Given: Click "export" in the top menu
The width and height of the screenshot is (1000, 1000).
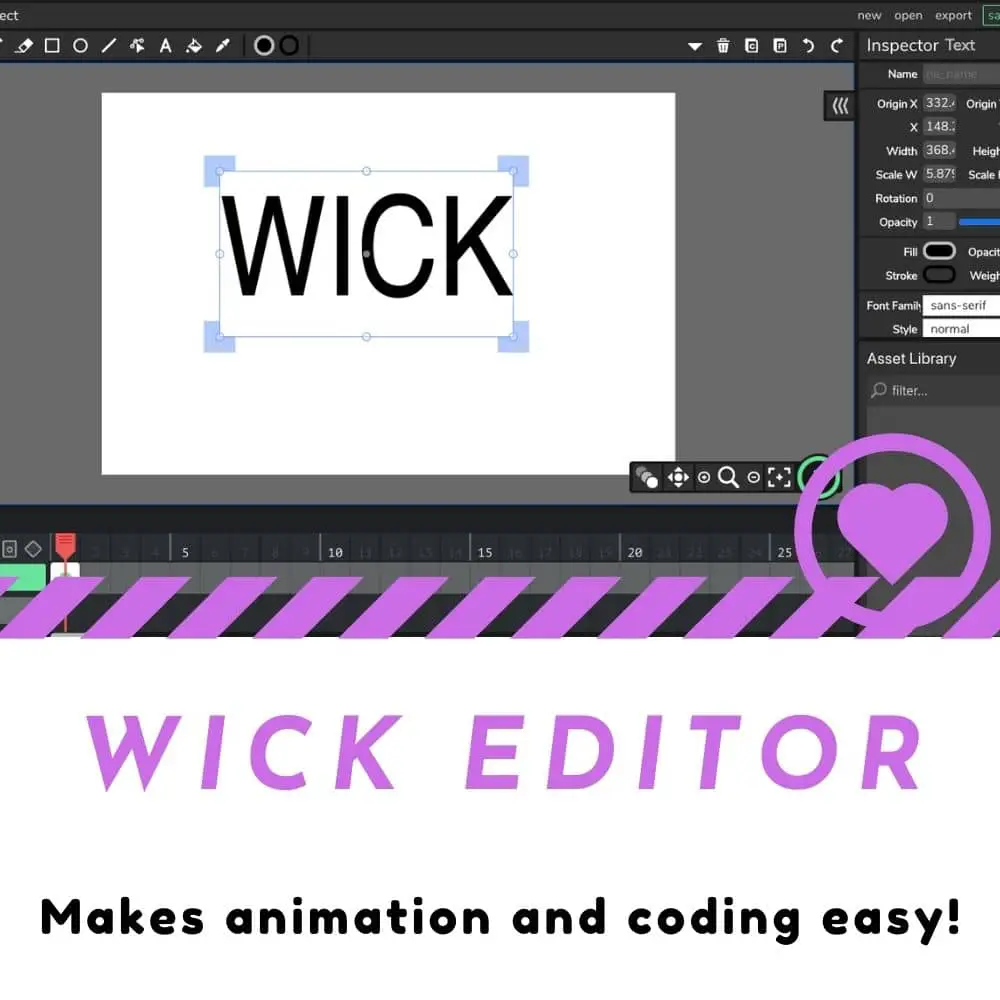Looking at the screenshot, I should click(x=953, y=15).
